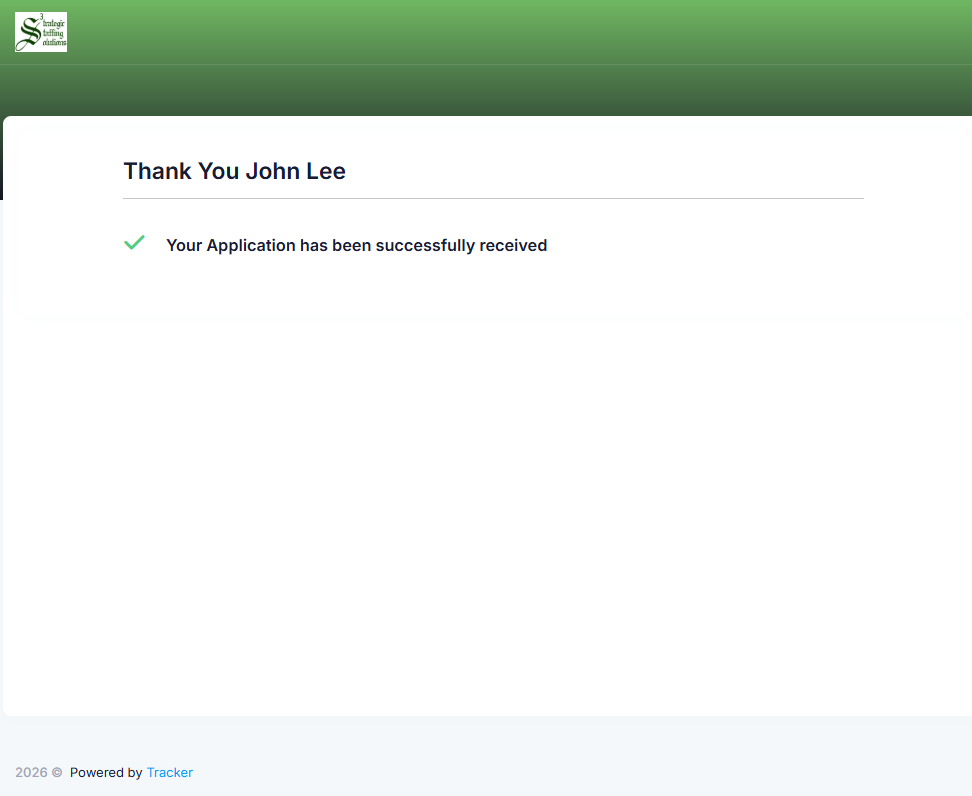Click the green success checkmark icon
972x796 pixels.
click(134, 243)
